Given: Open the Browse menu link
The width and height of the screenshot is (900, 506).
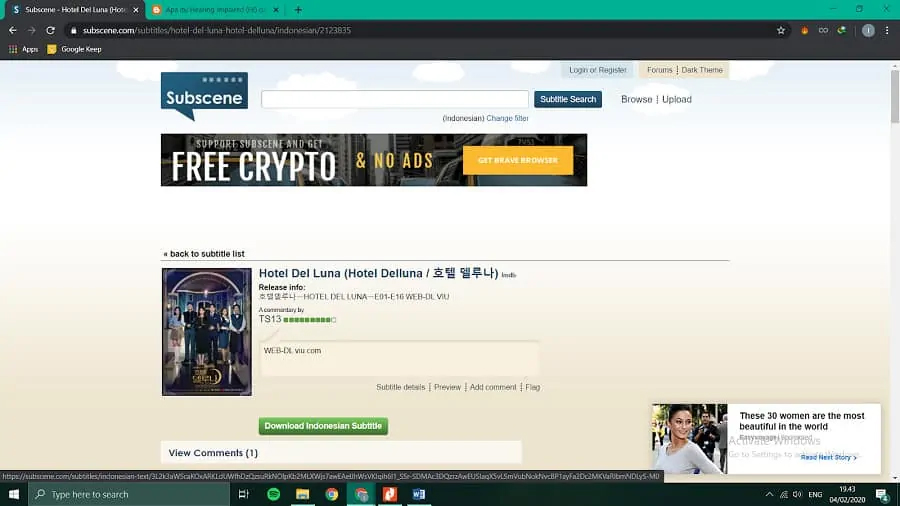Looking at the screenshot, I should (x=637, y=99).
